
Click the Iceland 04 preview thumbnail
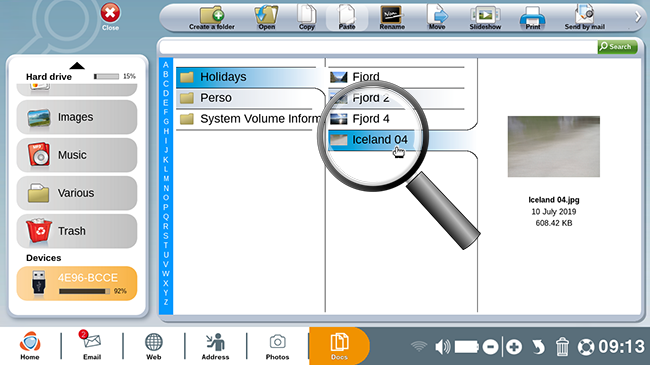553,146
